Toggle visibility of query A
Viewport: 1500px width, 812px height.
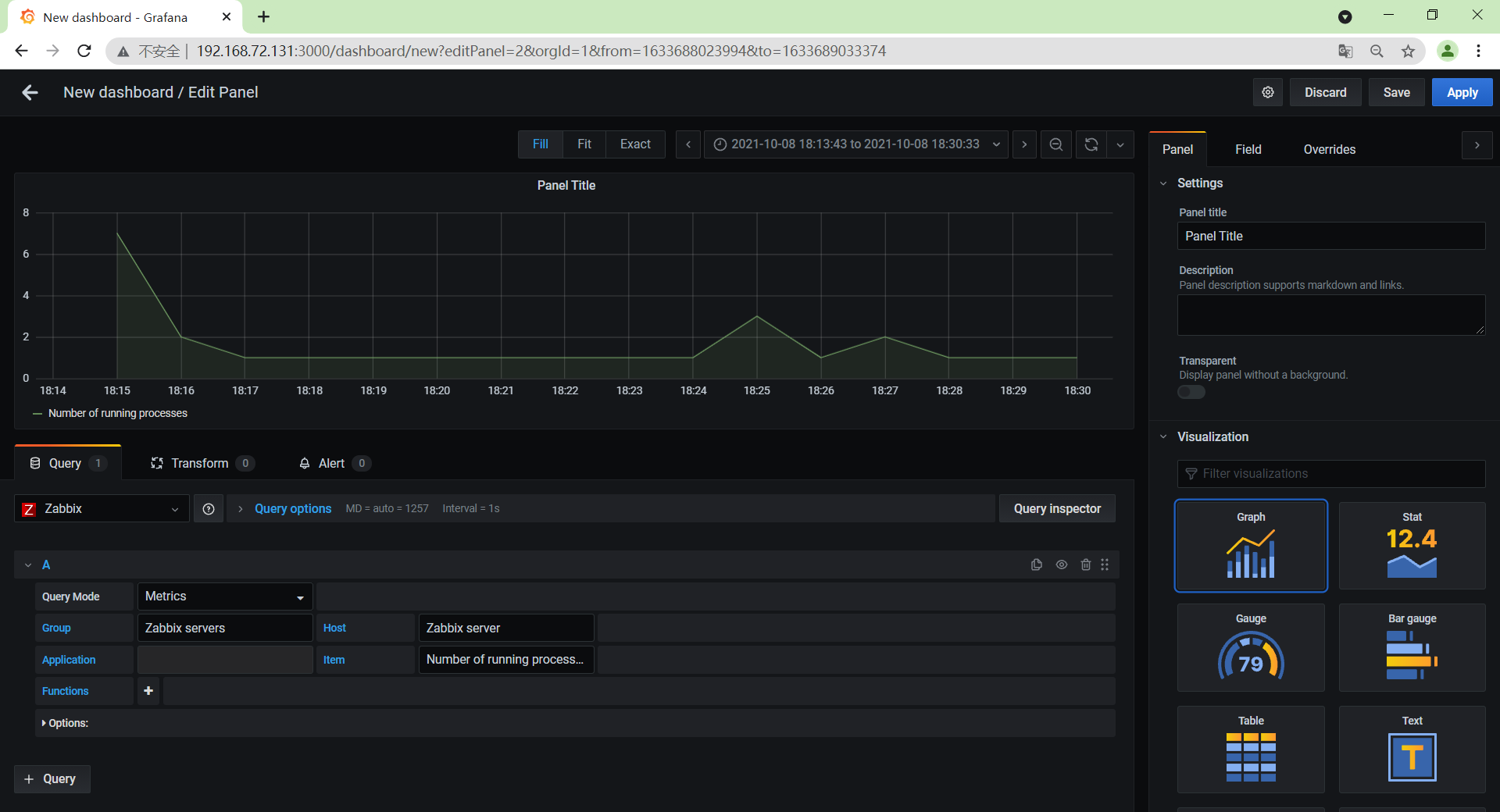(x=1062, y=564)
